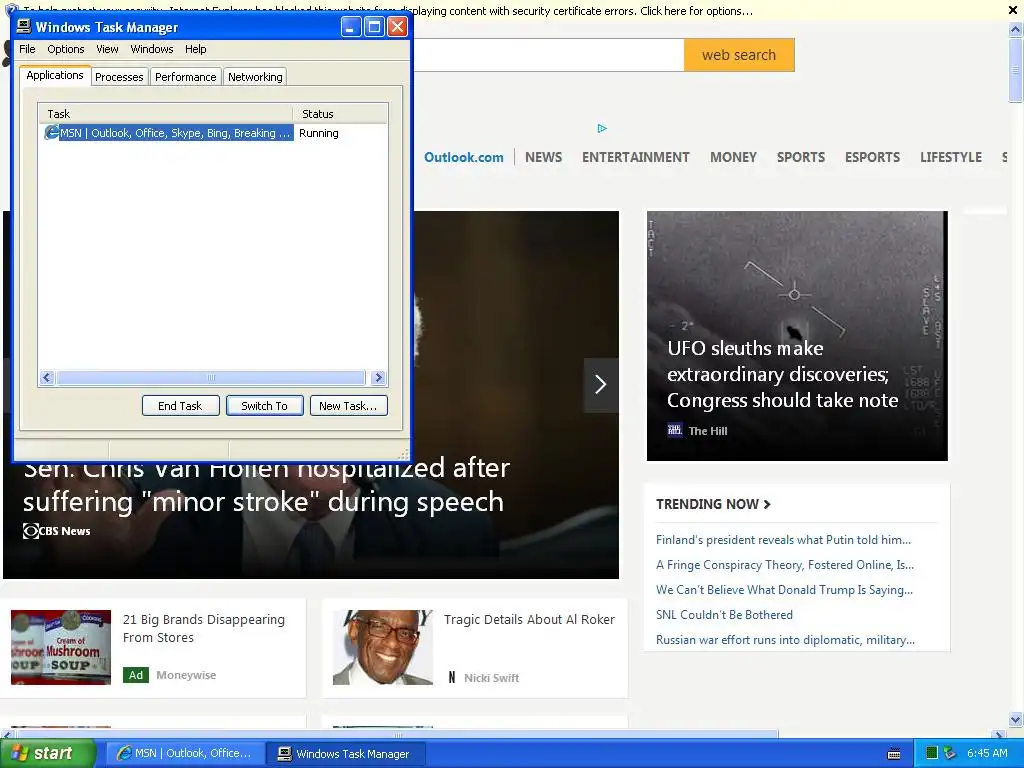Viewport: 1024px width, 768px height.
Task: Open Russian war effort trending link
Action: 785,640
